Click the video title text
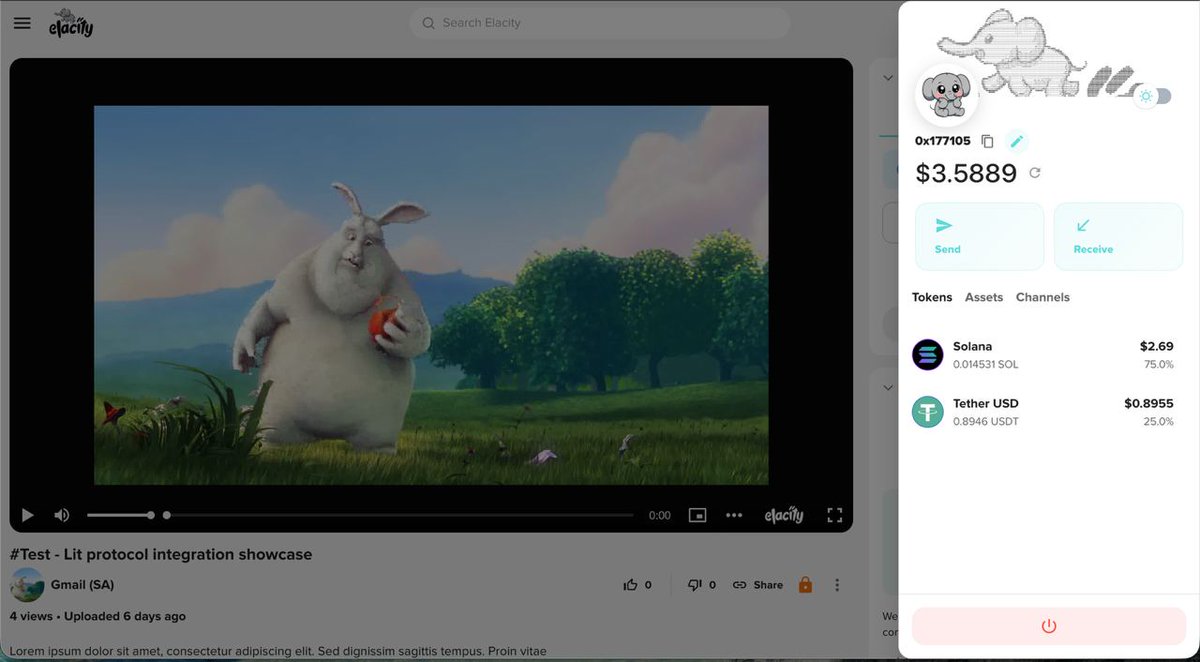The height and width of the screenshot is (662, 1200). point(161,554)
